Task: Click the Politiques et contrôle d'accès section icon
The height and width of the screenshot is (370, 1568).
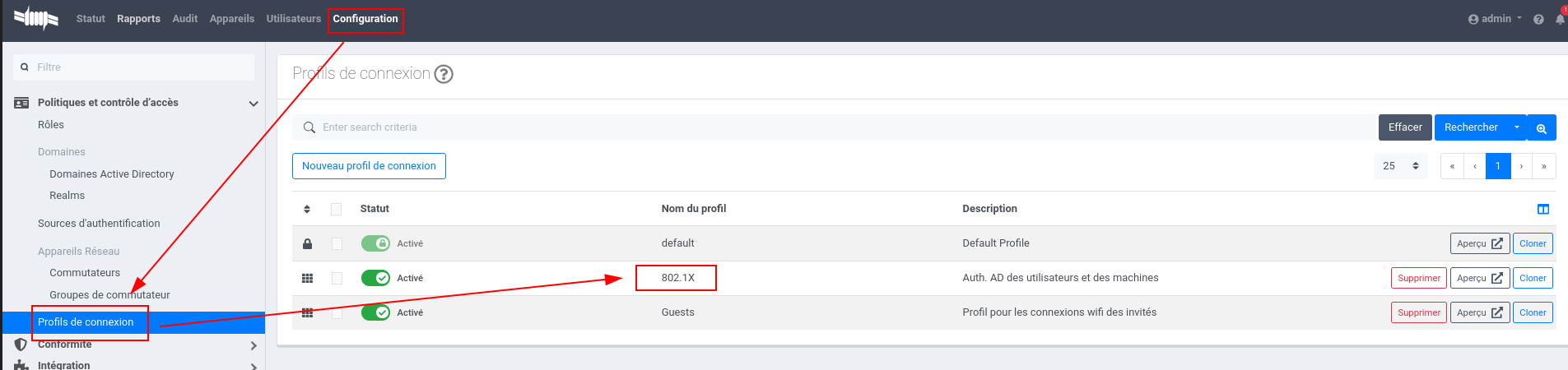Action: pos(21,103)
